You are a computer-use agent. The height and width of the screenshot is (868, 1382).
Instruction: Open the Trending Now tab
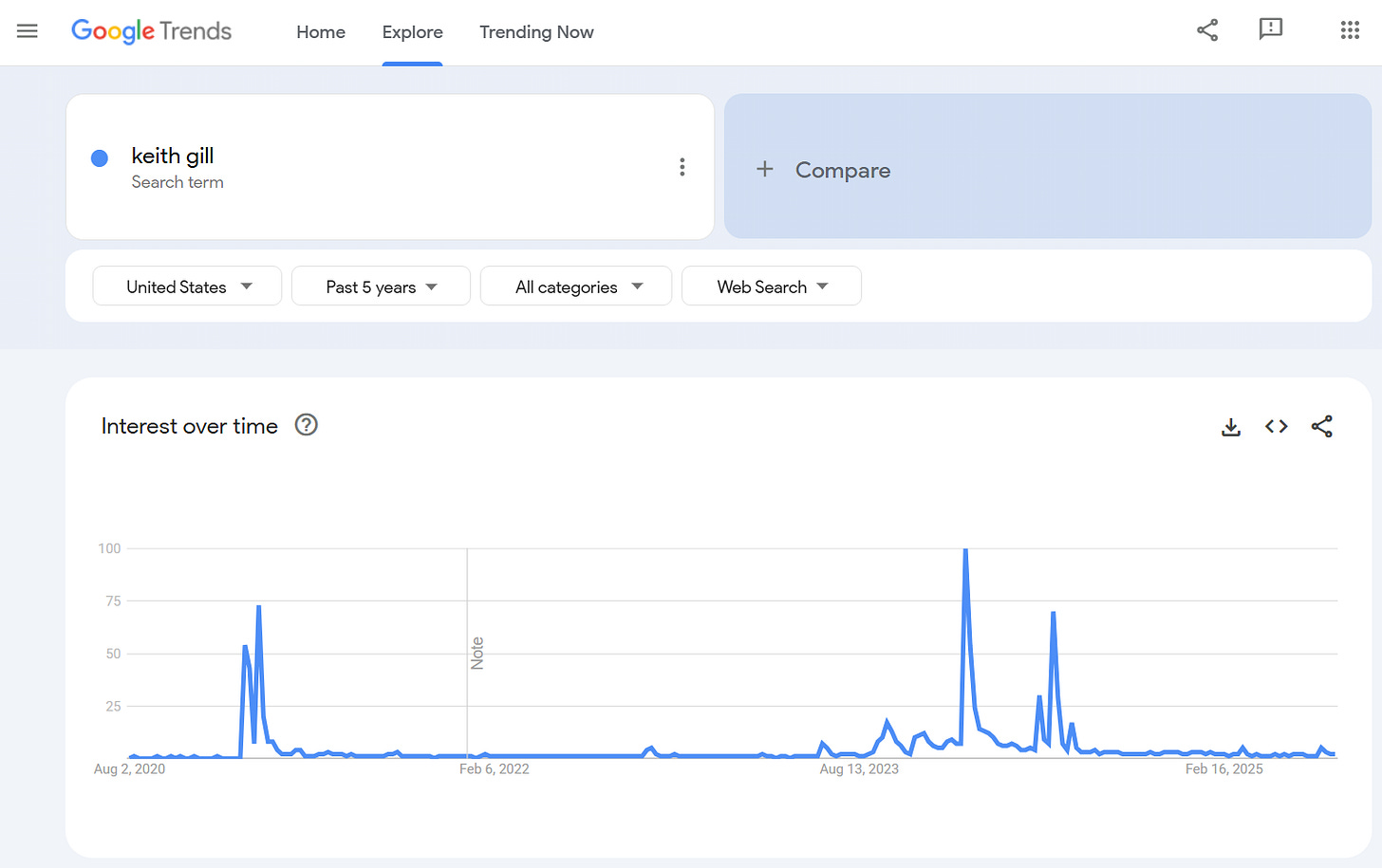[536, 32]
